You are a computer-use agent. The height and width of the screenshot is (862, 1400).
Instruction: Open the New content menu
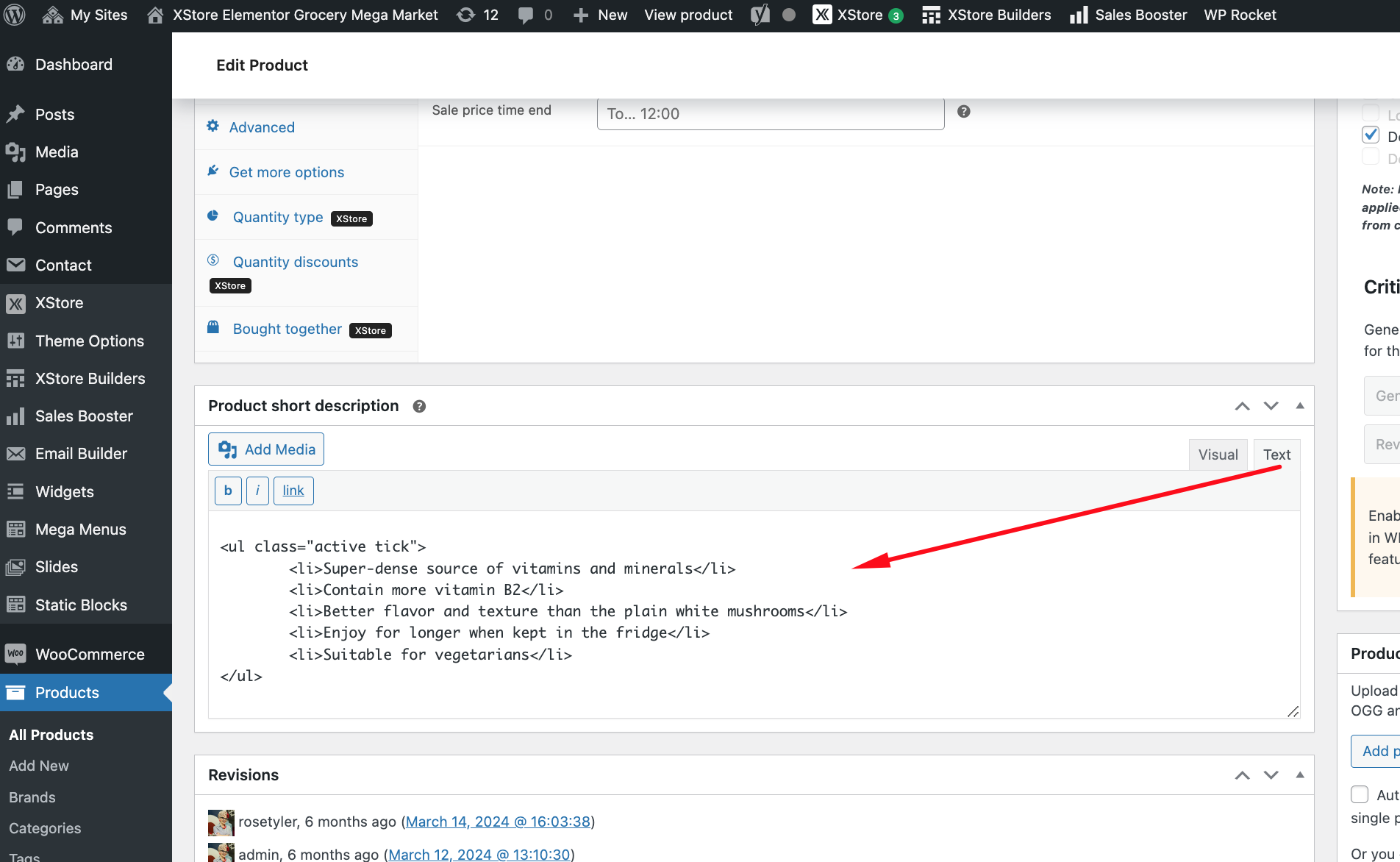coord(601,15)
